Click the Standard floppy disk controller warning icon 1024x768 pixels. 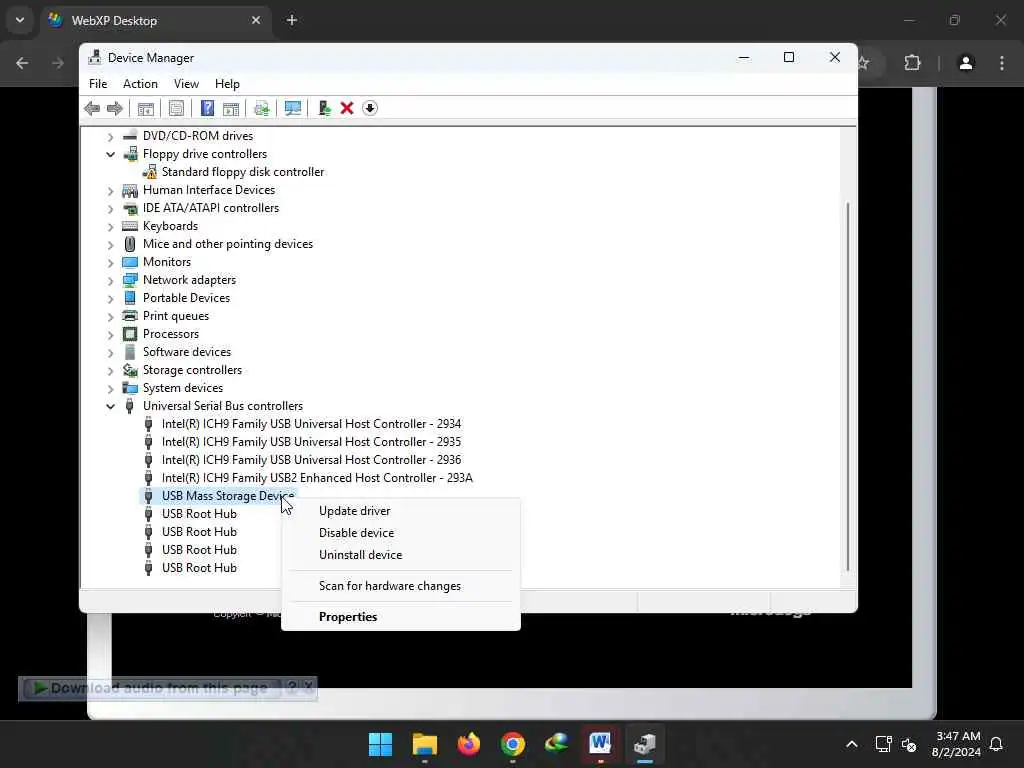pos(150,172)
